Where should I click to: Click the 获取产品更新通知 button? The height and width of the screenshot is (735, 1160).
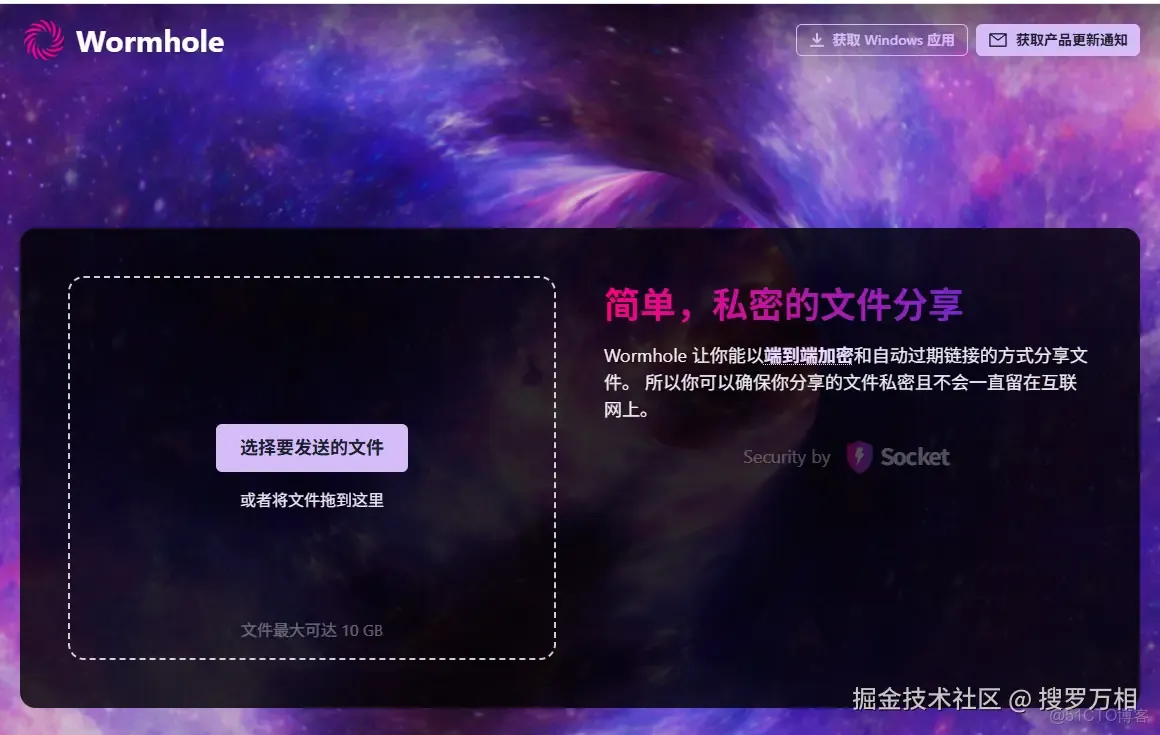1058,39
